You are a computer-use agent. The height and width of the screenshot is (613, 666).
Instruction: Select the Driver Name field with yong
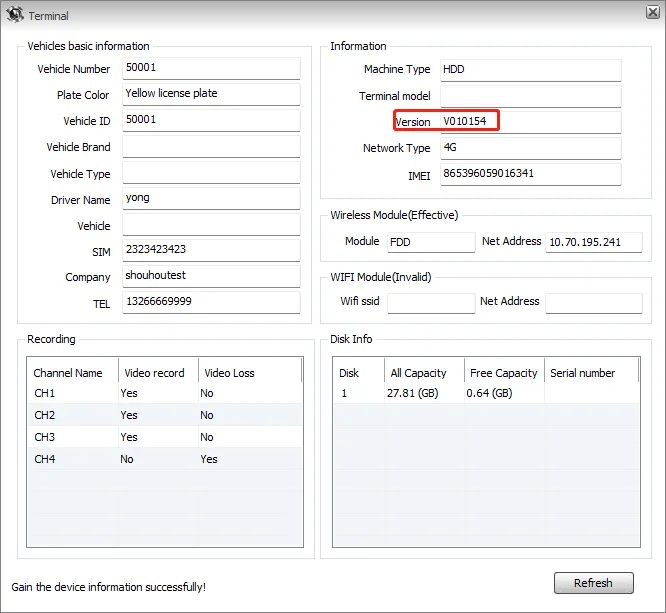point(211,198)
